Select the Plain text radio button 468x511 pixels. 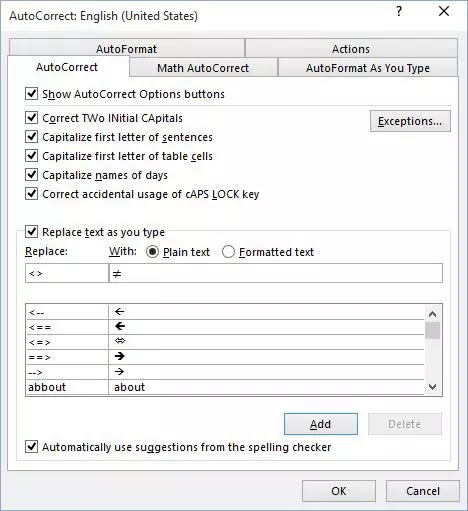(x=152, y=252)
